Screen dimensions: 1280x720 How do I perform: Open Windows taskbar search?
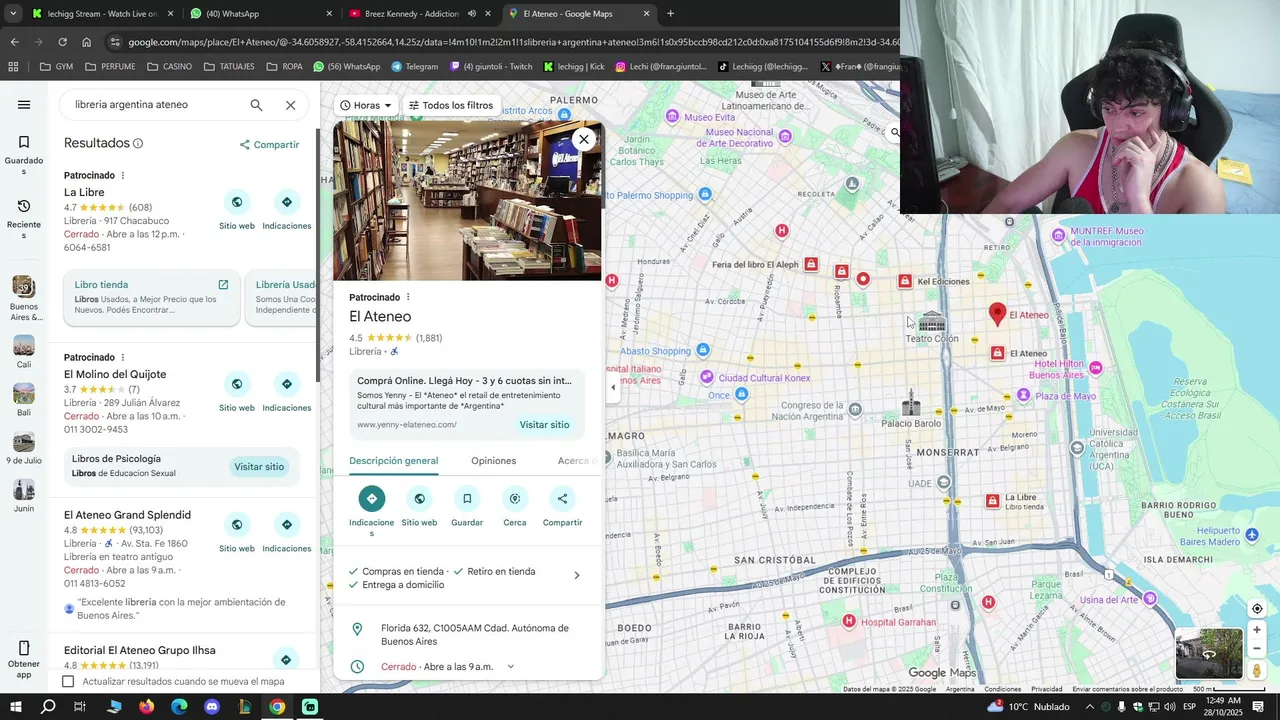(x=48, y=707)
